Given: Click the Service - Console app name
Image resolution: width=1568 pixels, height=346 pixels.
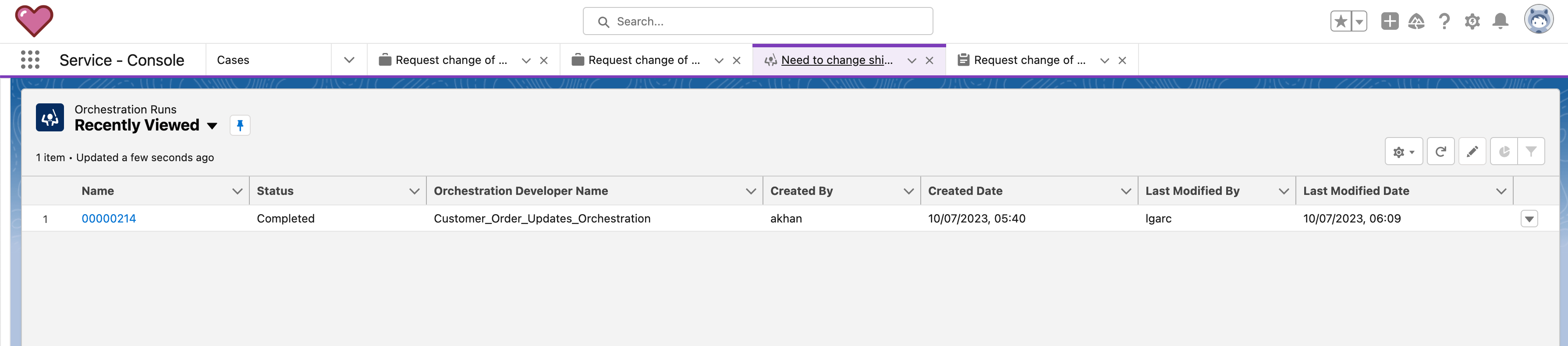Looking at the screenshot, I should (x=122, y=60).
